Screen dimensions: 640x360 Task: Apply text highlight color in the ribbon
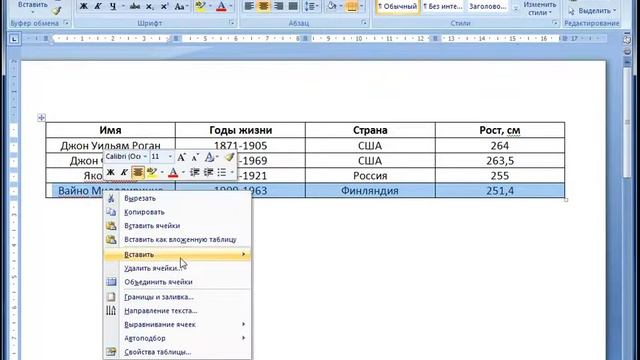point(200,6)
